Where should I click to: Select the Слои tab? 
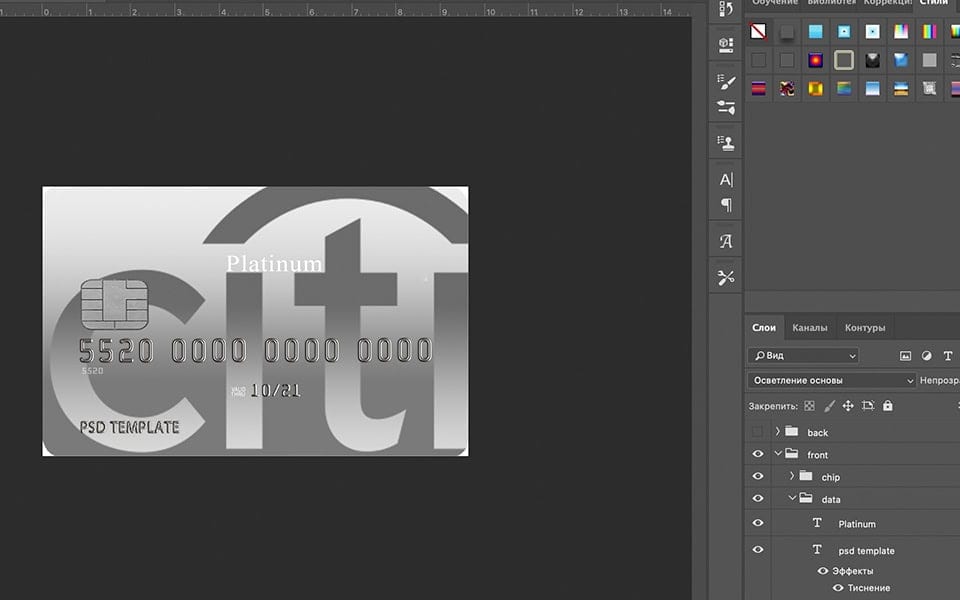click(x=763, y=328)
